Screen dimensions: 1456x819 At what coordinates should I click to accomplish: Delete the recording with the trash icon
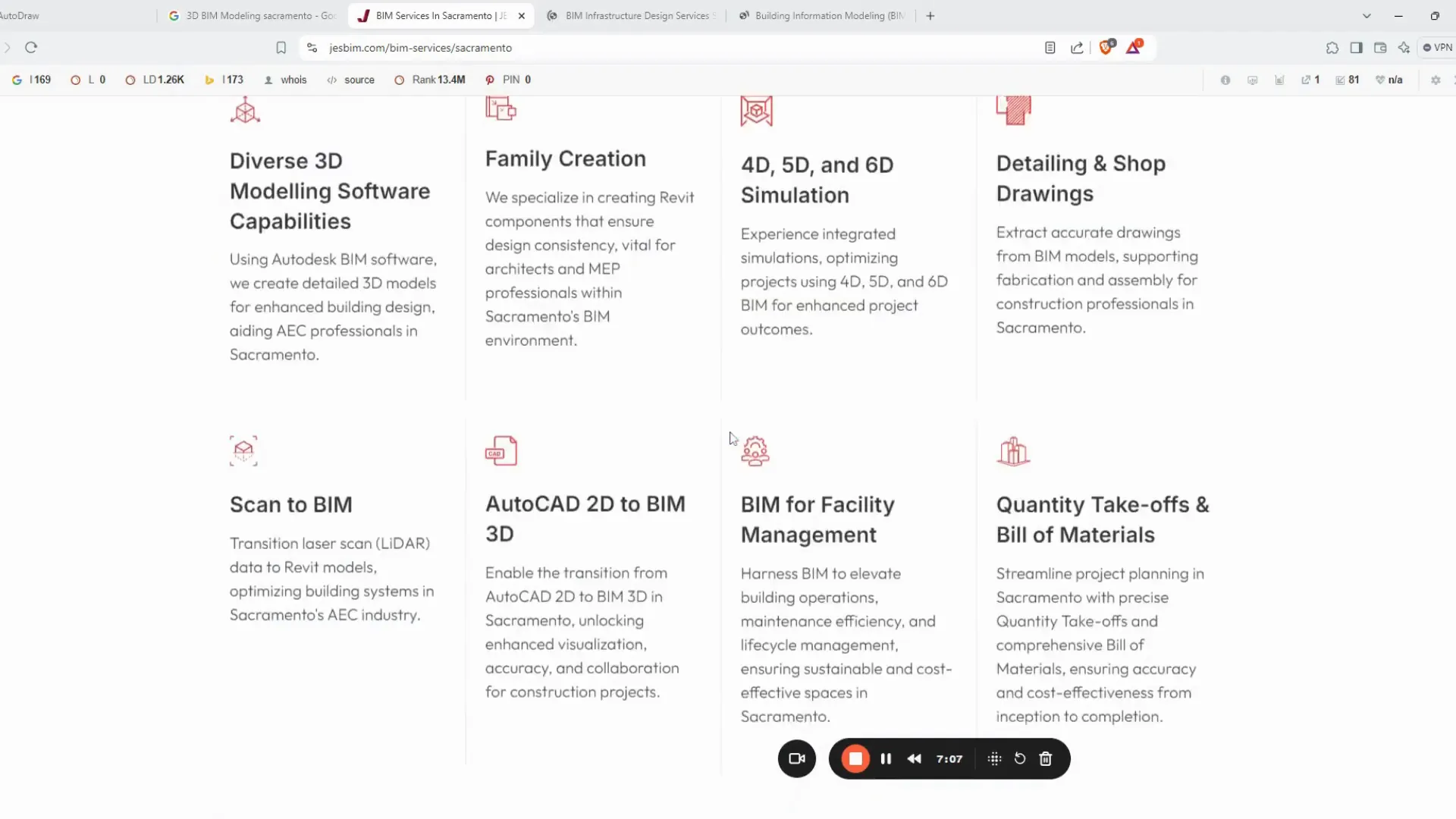point(1046,758)
